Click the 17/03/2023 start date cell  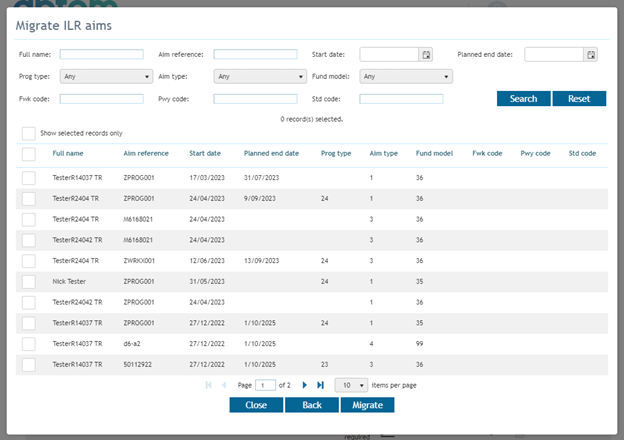click(x=207, y=178)
